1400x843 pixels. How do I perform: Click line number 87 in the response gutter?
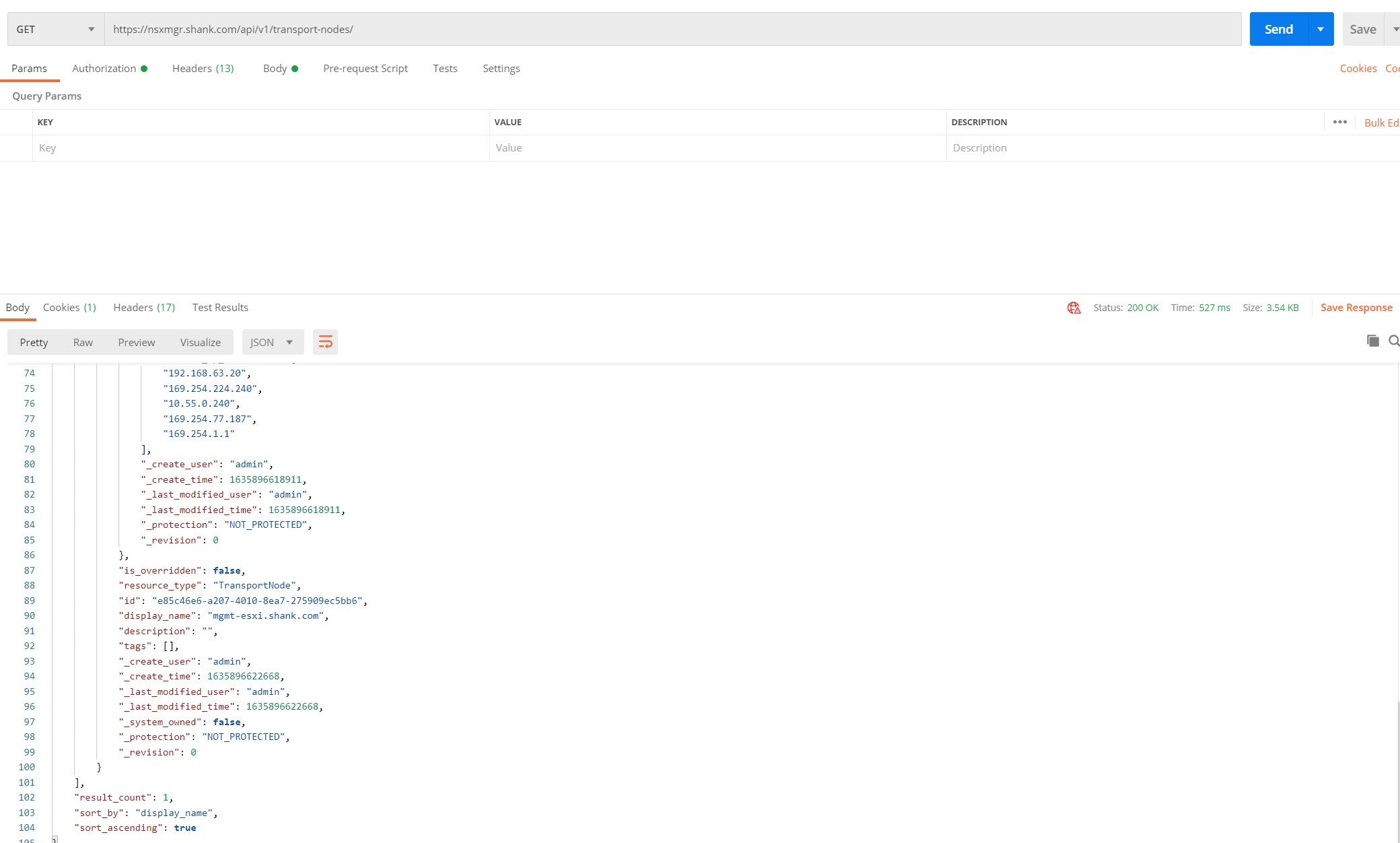[x=29, y=570]
